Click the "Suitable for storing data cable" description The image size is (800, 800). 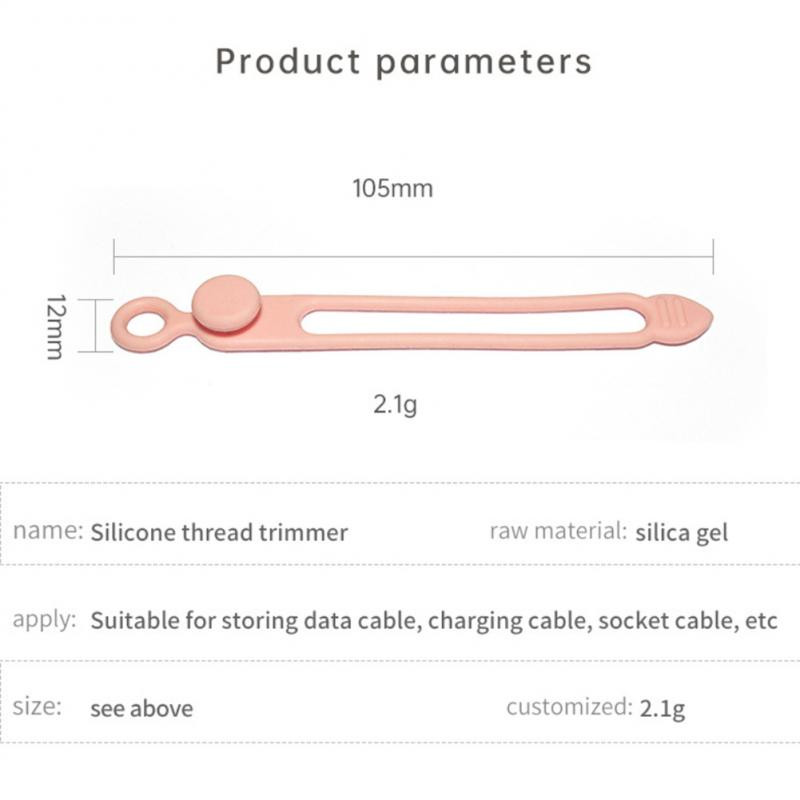(434, 620)
